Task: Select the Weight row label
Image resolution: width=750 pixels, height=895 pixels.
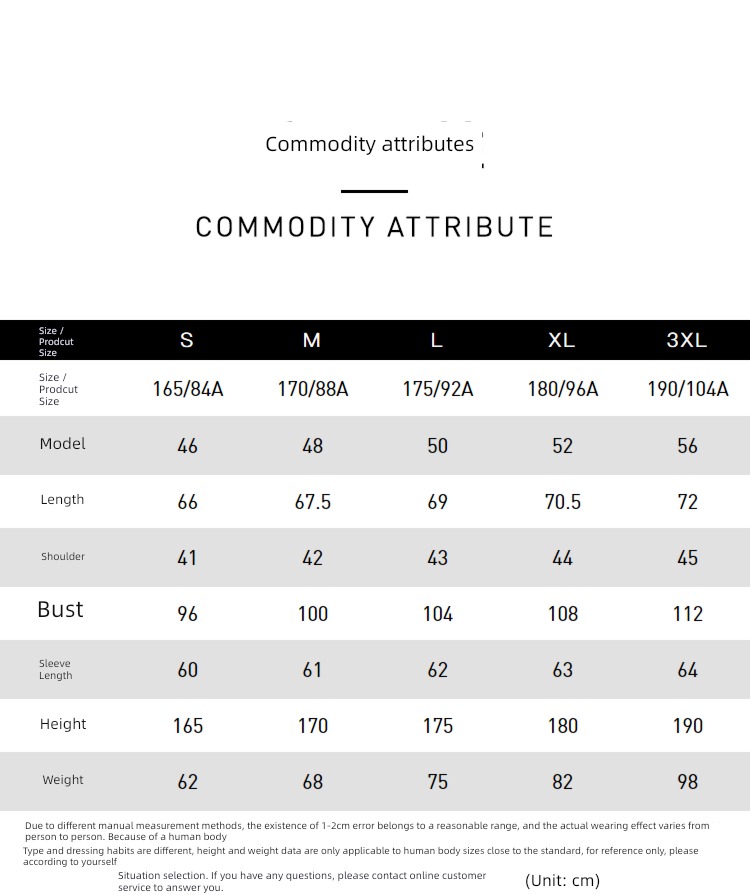Action: click(x=63, y=780)
